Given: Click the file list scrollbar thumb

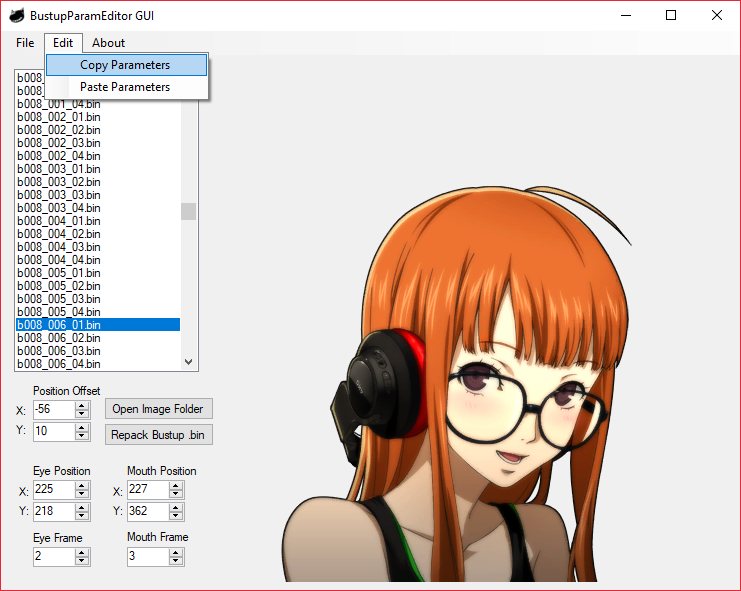Looking at the screenshot, I should point(189,211).
